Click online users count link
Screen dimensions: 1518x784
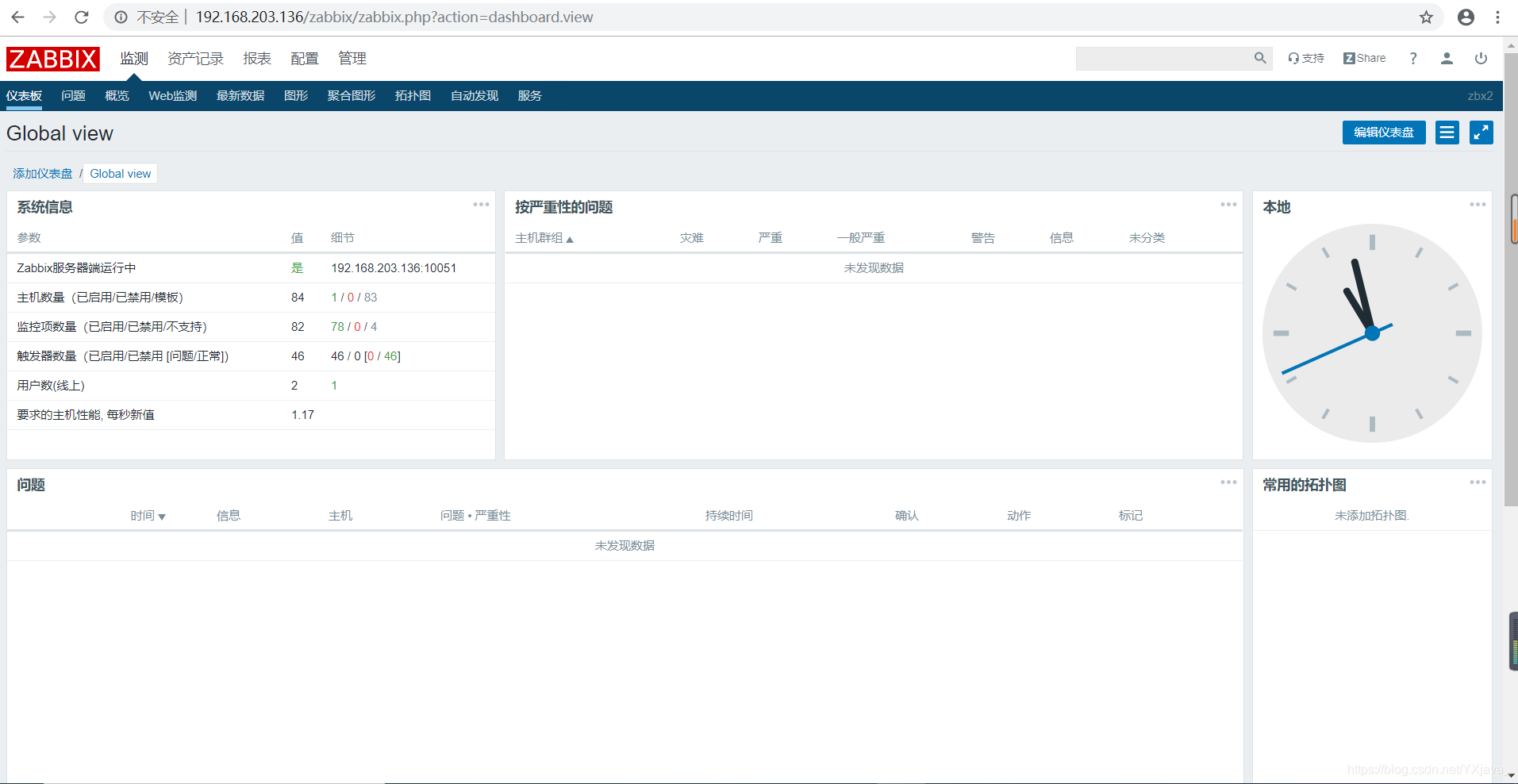[334, 386]
